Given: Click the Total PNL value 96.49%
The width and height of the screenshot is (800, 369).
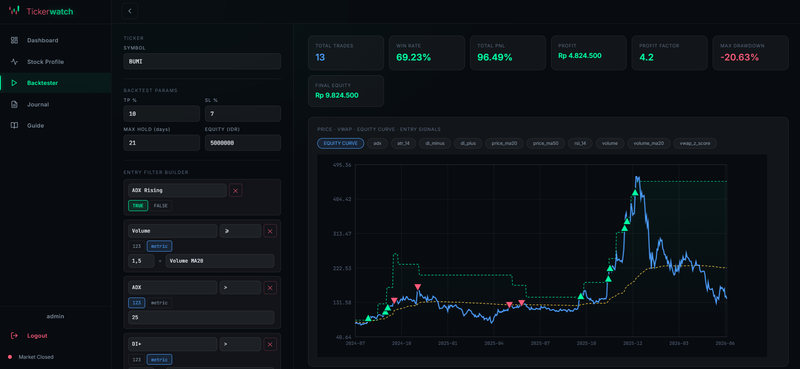Looking at the screenshot, I should (x=495, y=57).
